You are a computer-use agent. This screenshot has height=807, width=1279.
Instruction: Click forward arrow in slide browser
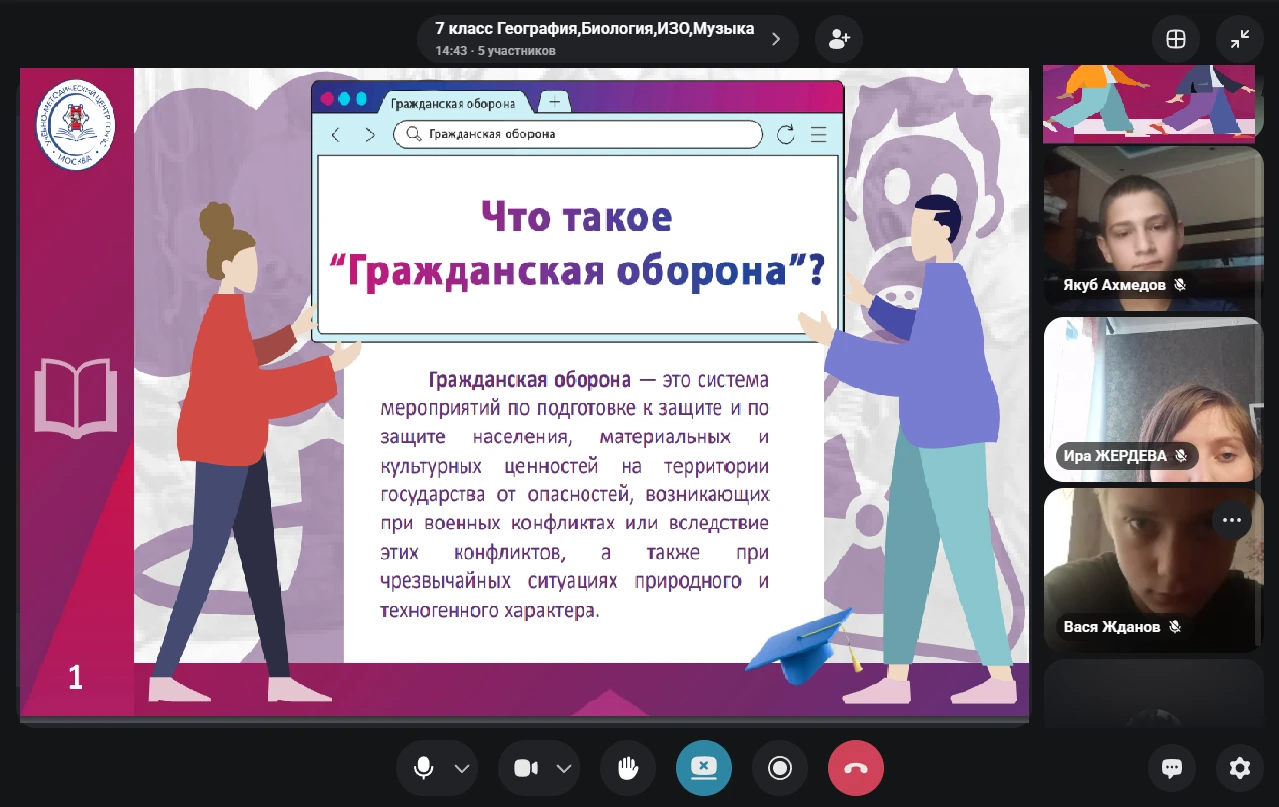coord(370,134)
